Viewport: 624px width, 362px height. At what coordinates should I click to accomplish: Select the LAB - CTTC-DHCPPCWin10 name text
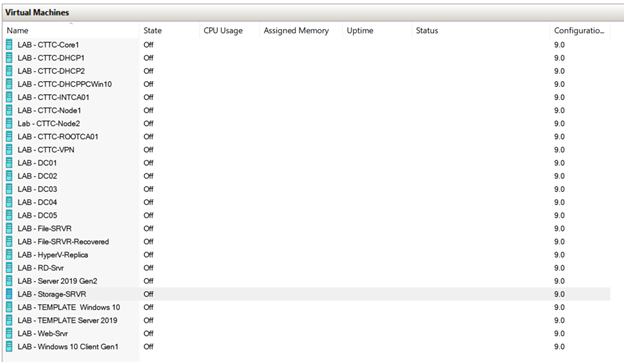click(x=64, y=84)
